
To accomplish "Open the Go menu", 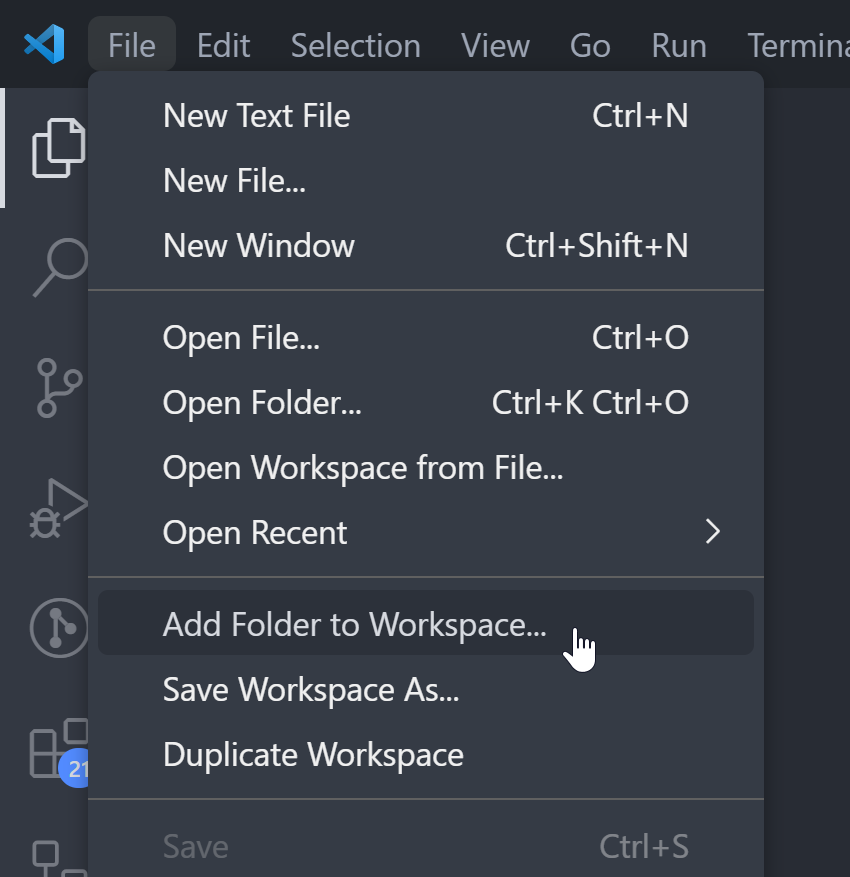I will pos(590,45).
